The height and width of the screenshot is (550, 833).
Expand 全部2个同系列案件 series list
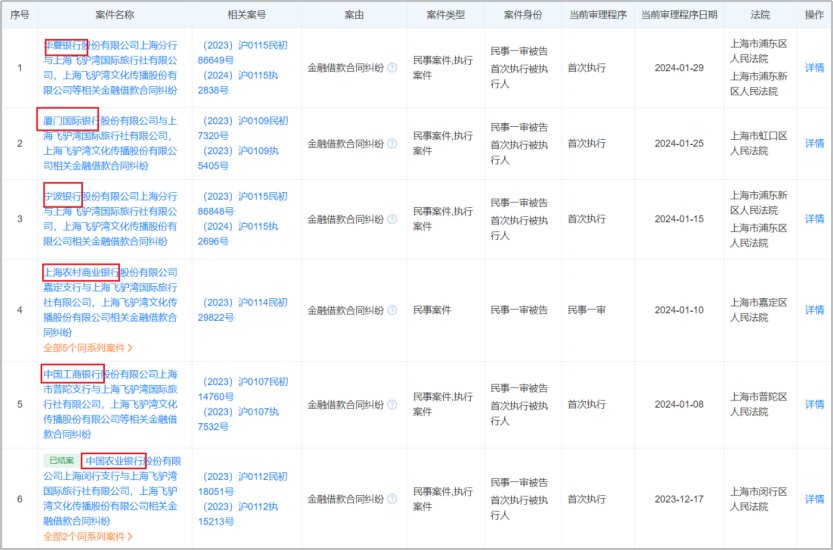[88, 537]
